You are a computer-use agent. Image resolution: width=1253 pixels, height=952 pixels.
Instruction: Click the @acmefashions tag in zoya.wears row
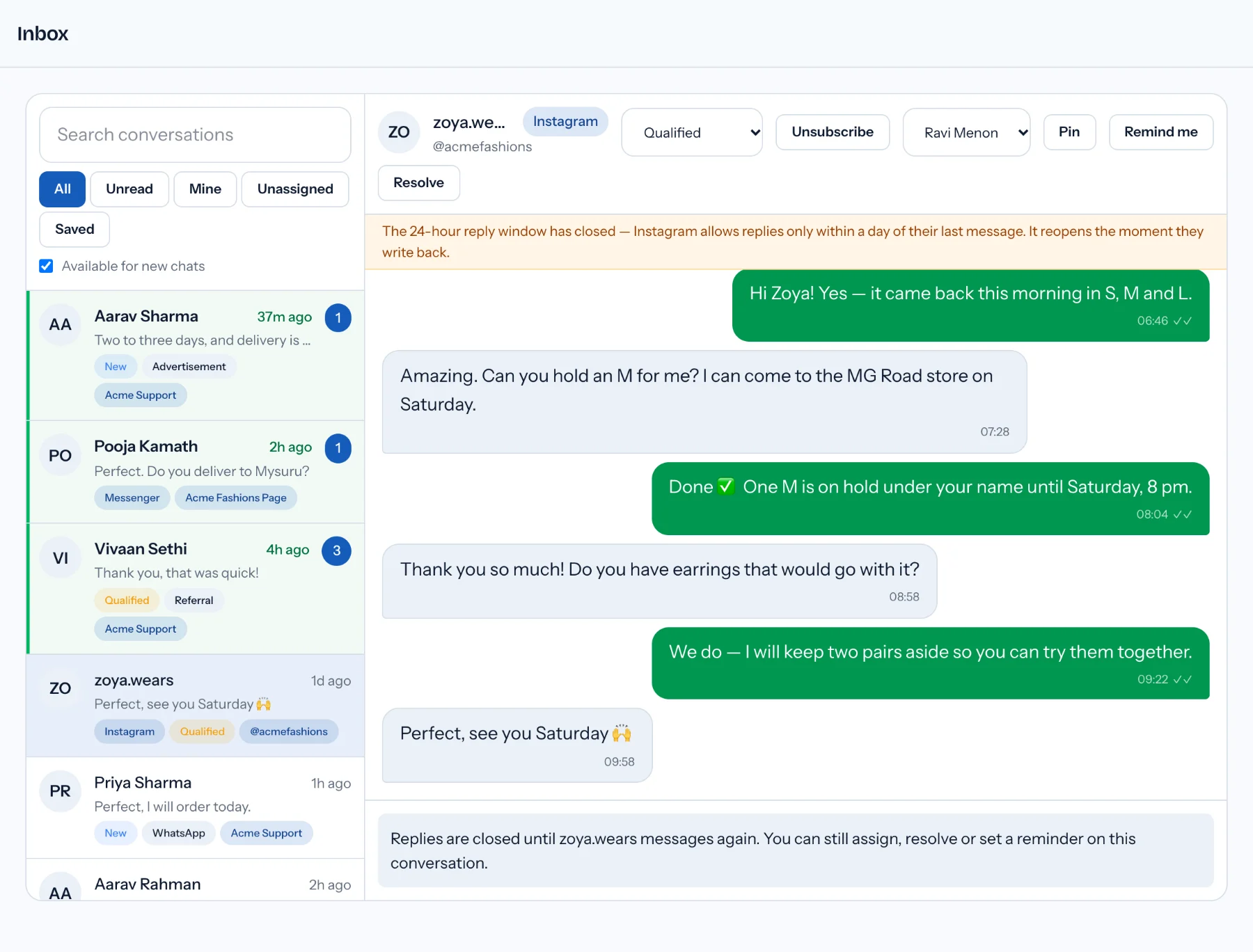tap(289, 732)
